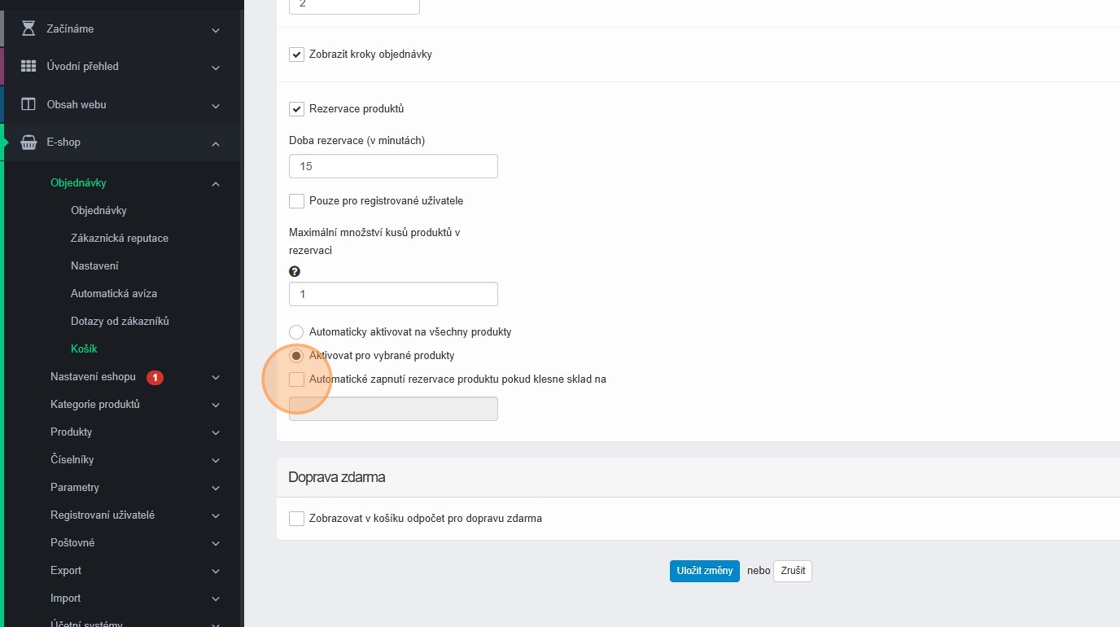Go to Automatická avíza page
Image resolution: width=1120 pixels, height=627 pixels.
click(113, 293)
